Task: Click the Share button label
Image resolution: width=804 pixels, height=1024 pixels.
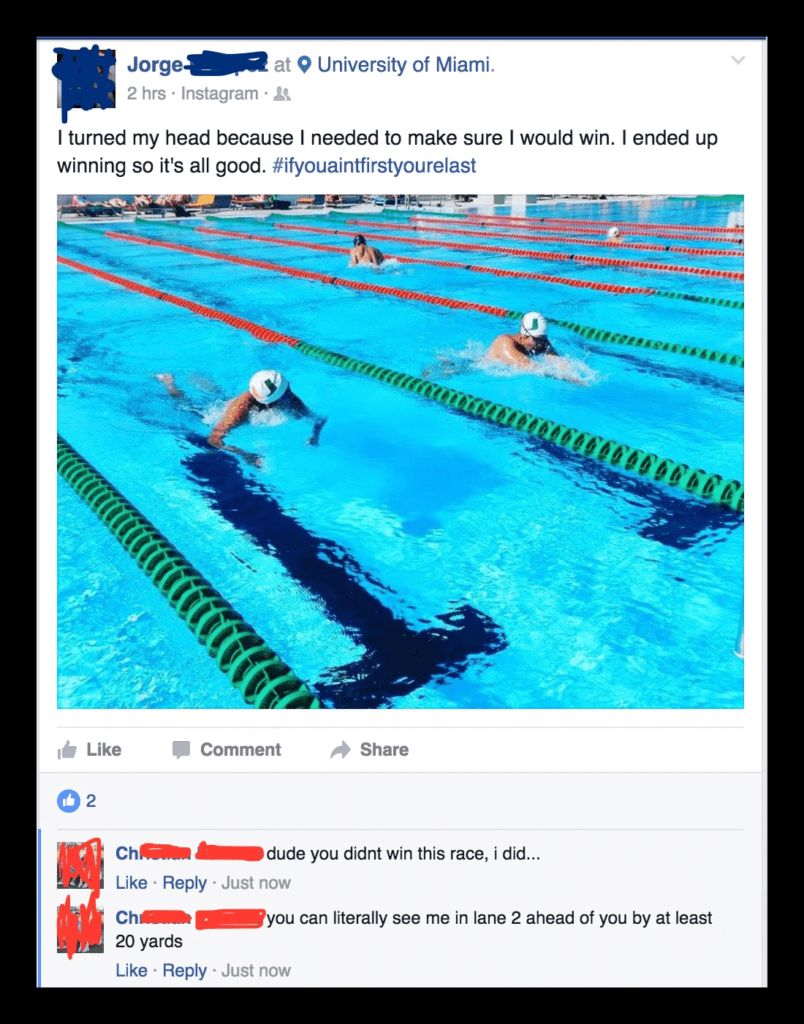Action: pyautogui.click(x=384, y=750)
